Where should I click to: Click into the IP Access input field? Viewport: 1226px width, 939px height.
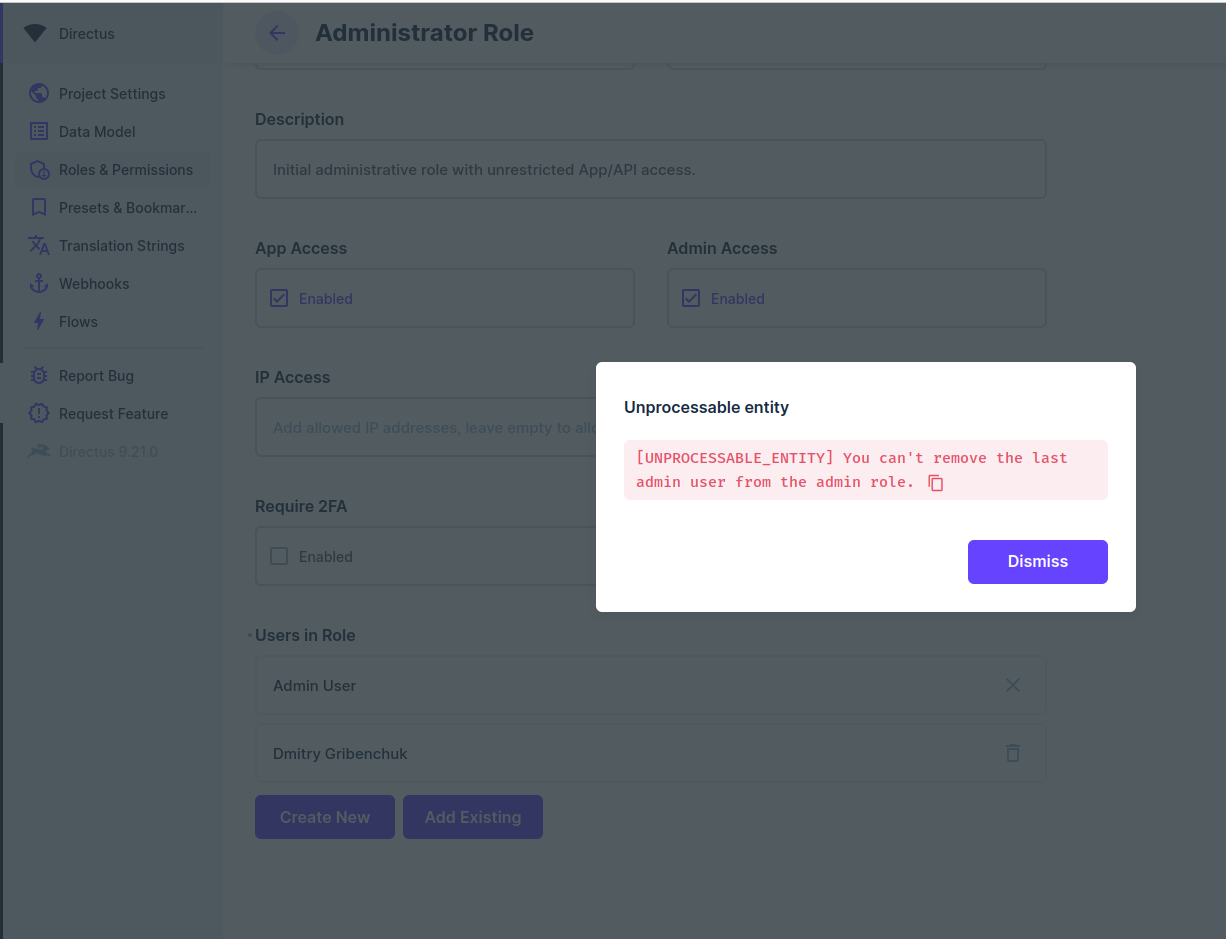tap(450, 427)
